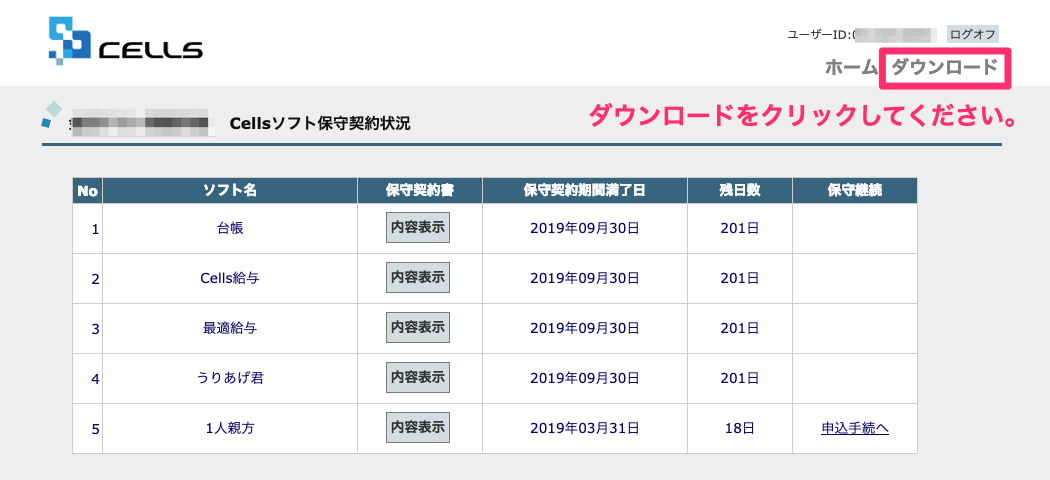
Task: Open the 申込手続へ link
Action: [x=854, y=428]
